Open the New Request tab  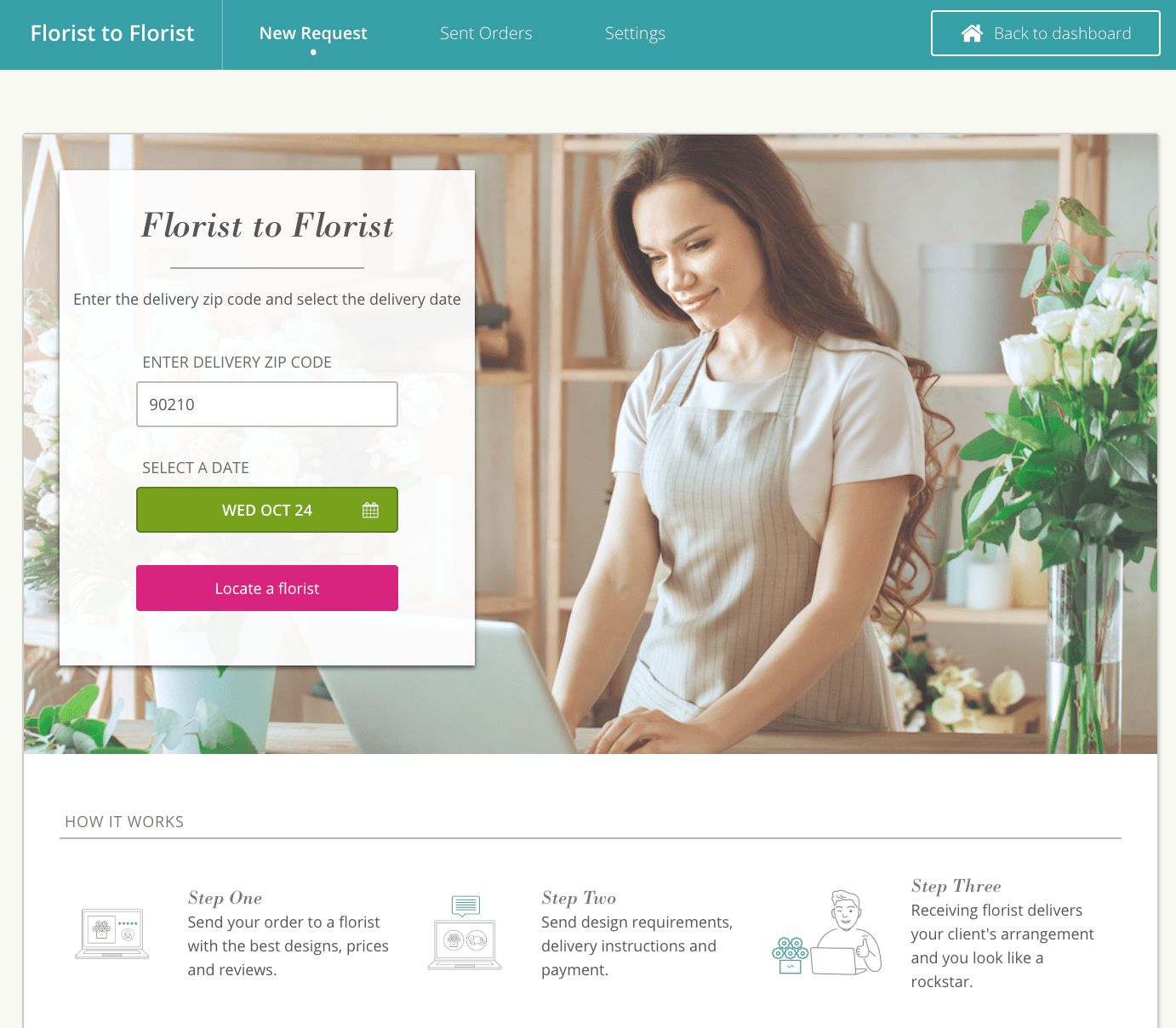coord(313,33)
